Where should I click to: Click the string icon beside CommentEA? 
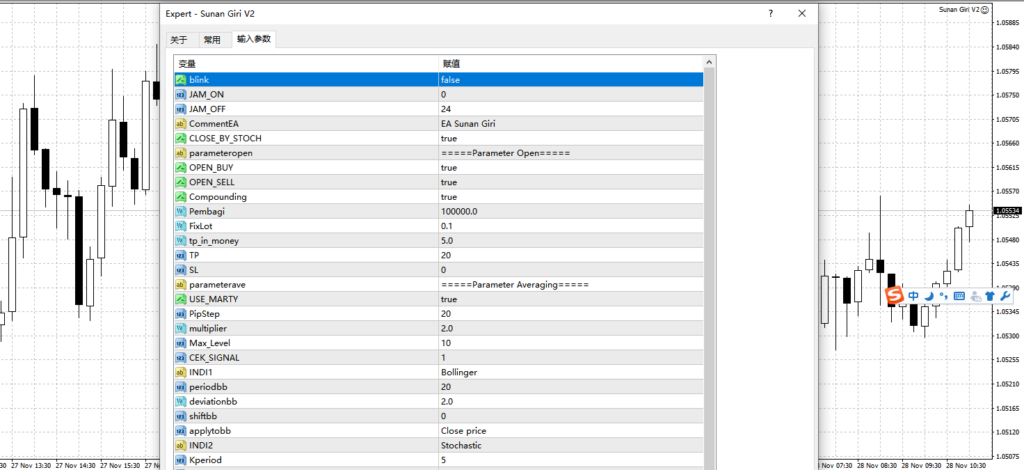click(181, 124)
